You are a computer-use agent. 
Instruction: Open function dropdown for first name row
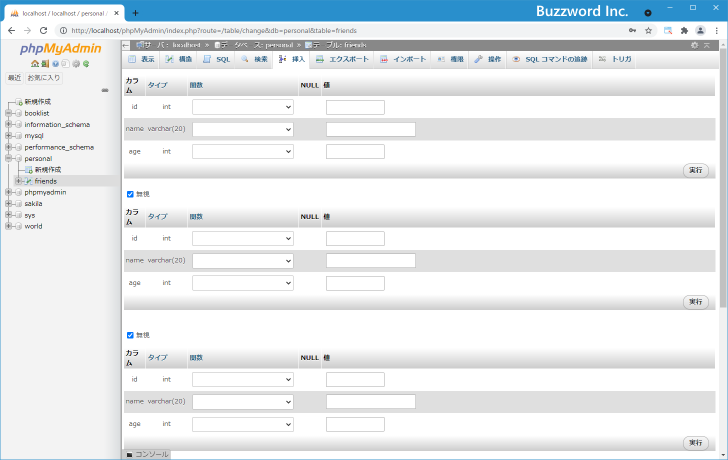[242, 129]
